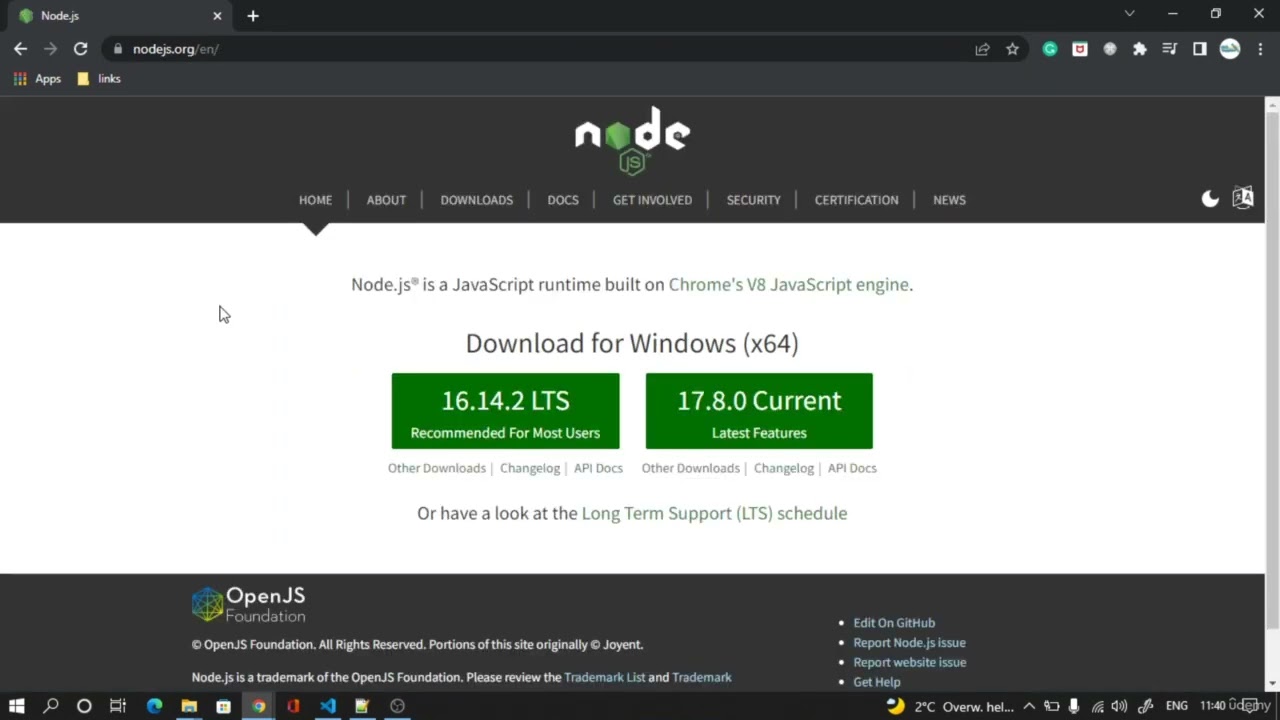This screenshot has width=1280, height=720.
Task: Open File Explorer from taskbar
Action: (x=189, y=706)
